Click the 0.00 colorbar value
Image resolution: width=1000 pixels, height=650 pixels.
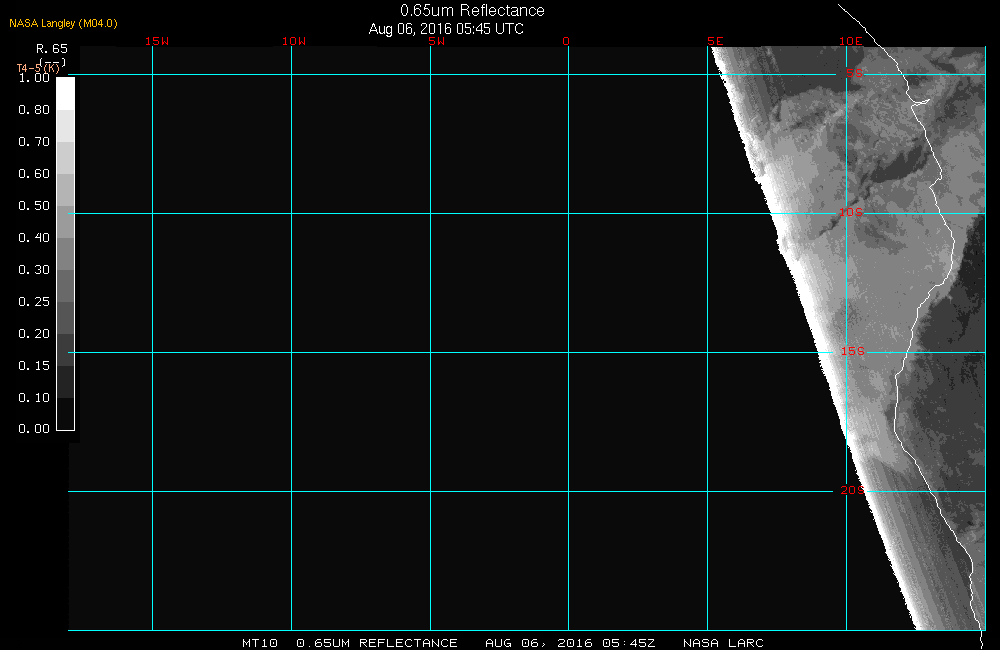coord(34,429)
